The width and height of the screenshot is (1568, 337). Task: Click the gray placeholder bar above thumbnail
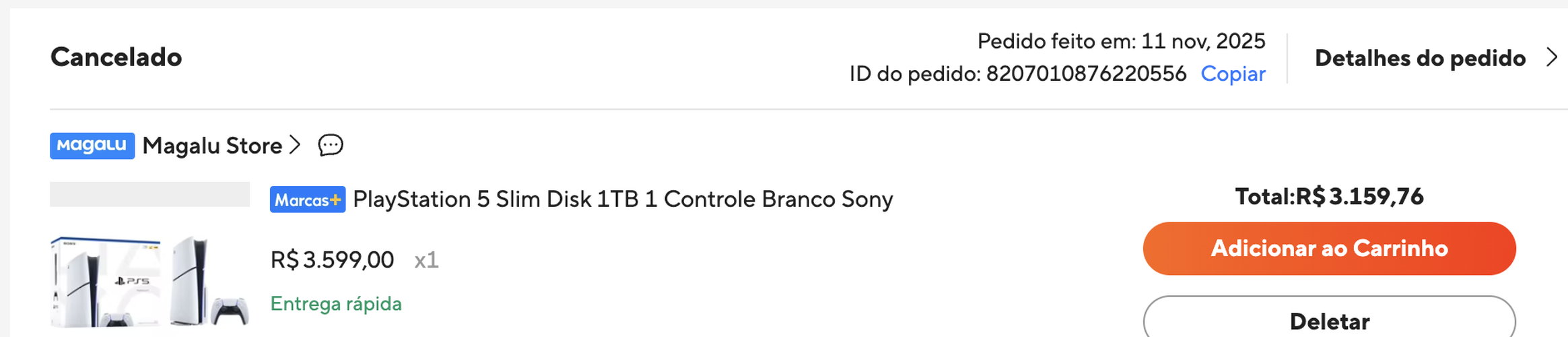pos(149,194)
